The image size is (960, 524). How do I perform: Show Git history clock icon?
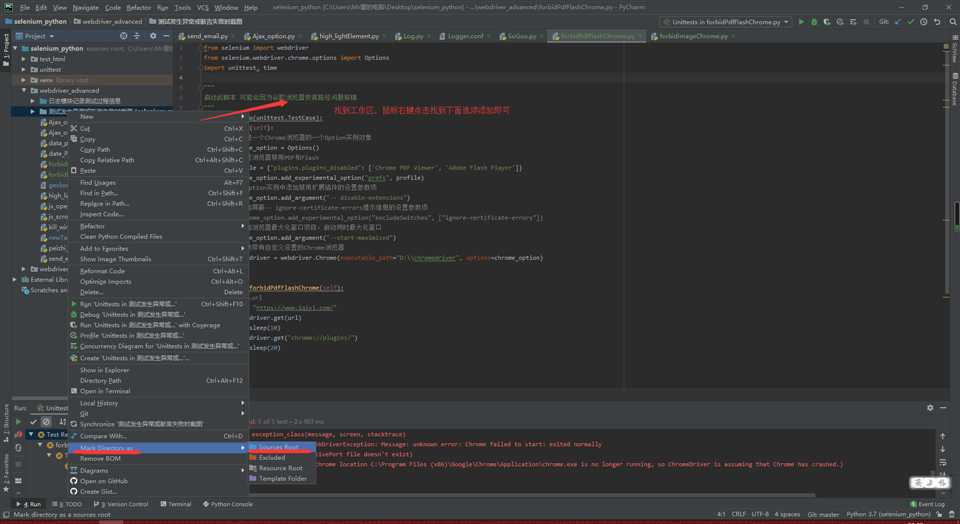pos(924,22)
